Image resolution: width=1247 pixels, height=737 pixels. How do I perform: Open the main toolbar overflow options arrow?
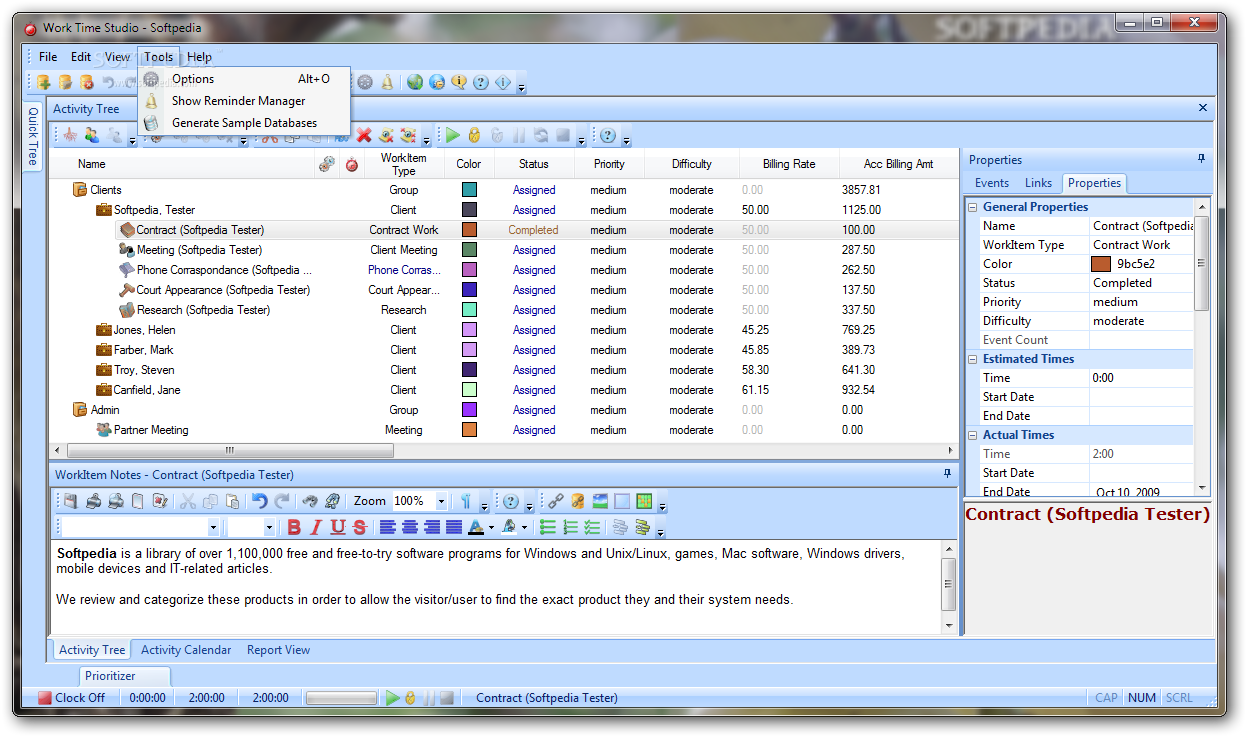521,88
